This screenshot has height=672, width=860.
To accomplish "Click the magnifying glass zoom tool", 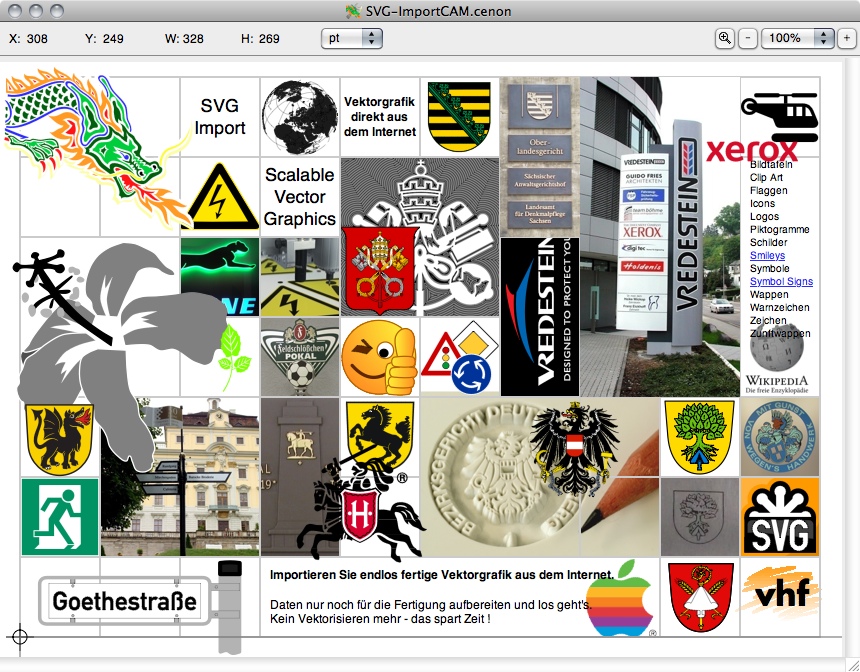I will pyautogui.click(x=725, y=38).
